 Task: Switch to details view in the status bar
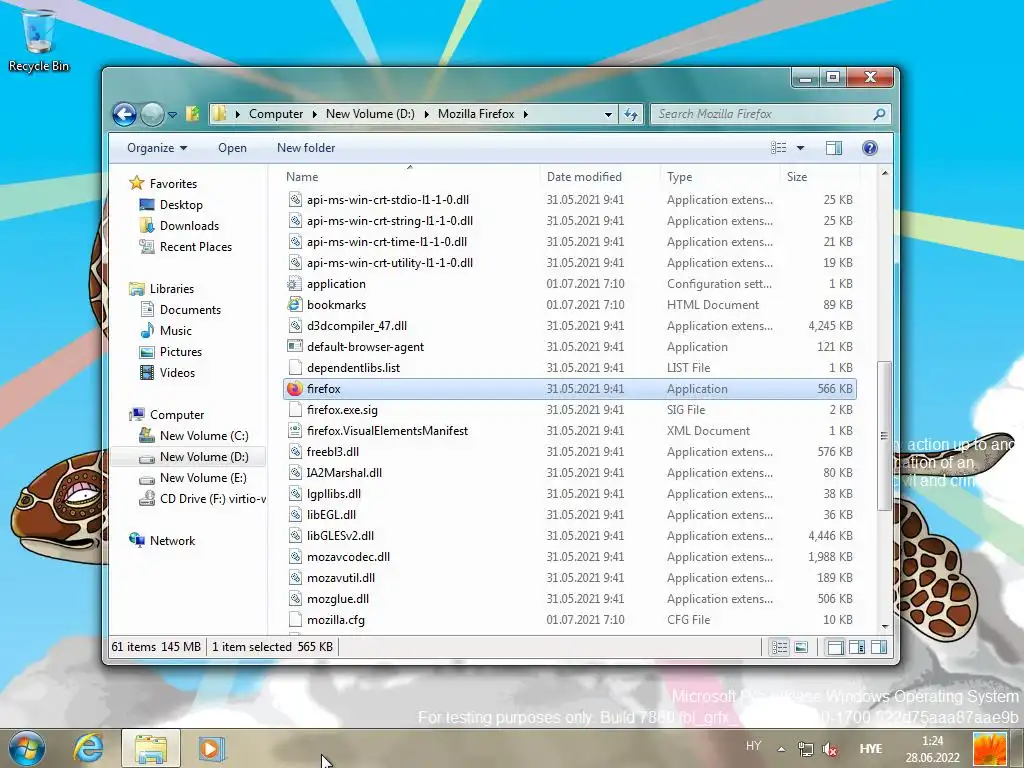click(779, 647)
